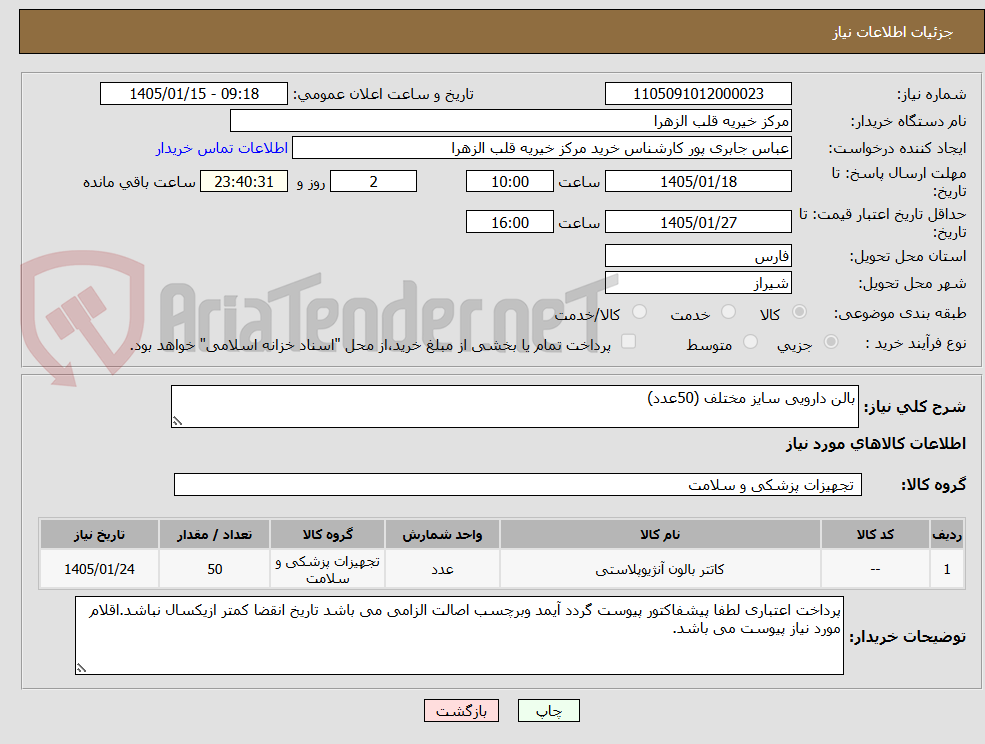985x744 pixels.
Task: Click the اطلاعات کالاهای مورد نیاز heading
Action: tap(876, 444)
